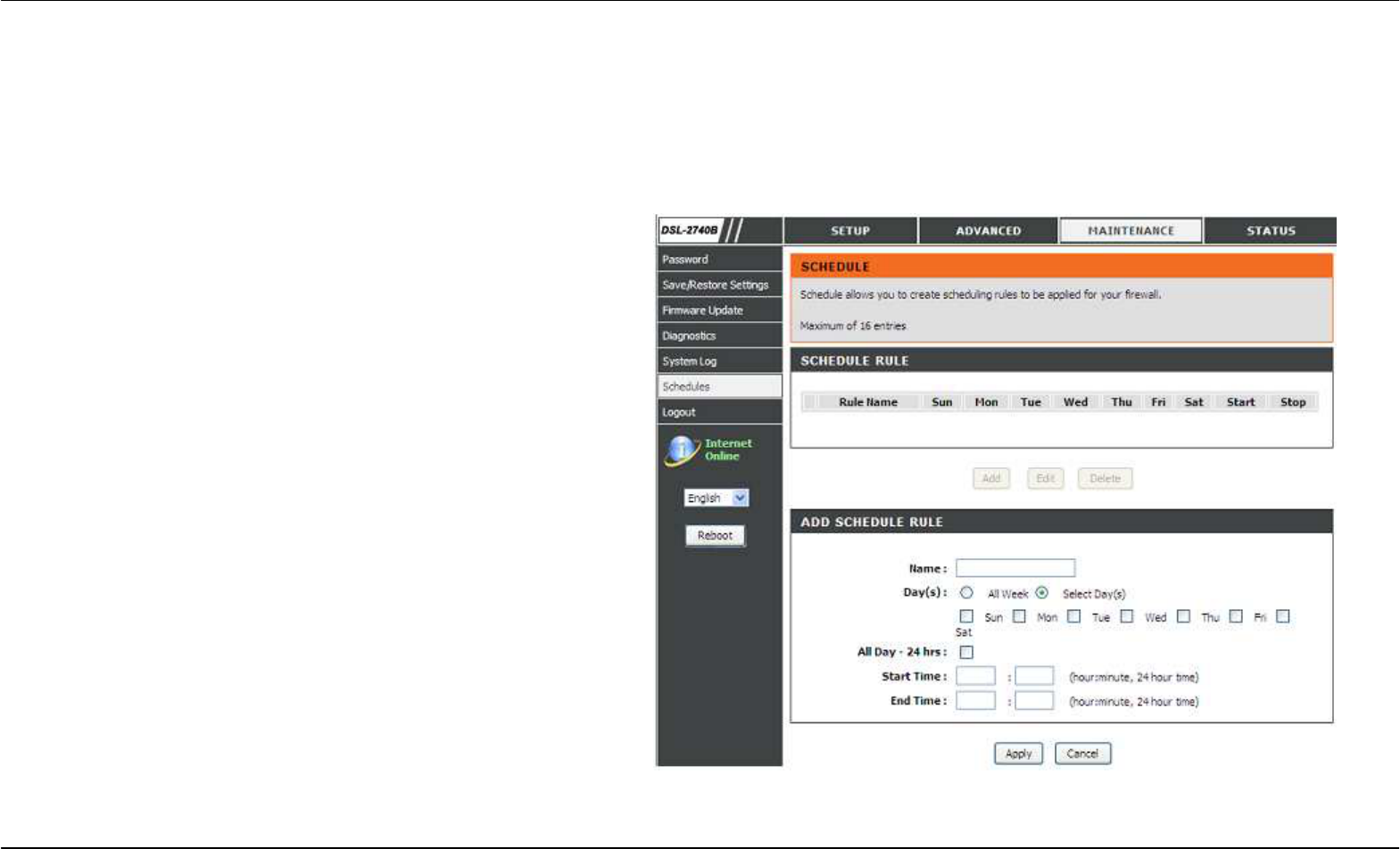Check the Wed day checkbox

(x=1127, y=616)
